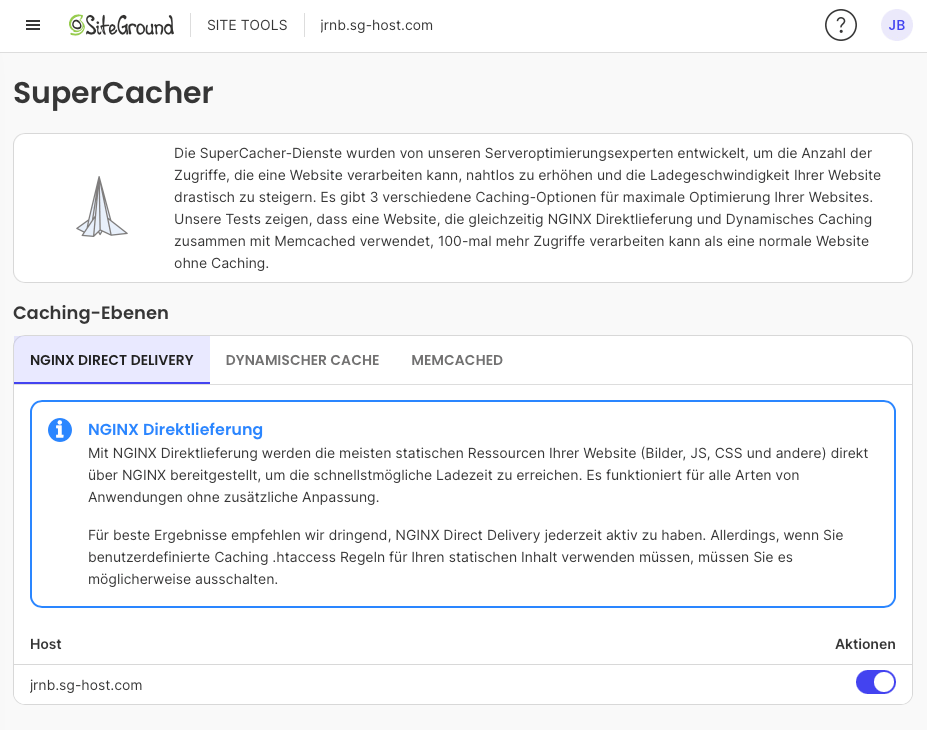Click the jrnb.sg-host.com domain in header
This screenshot has height=730, width=927.
(x=376, y=25)
